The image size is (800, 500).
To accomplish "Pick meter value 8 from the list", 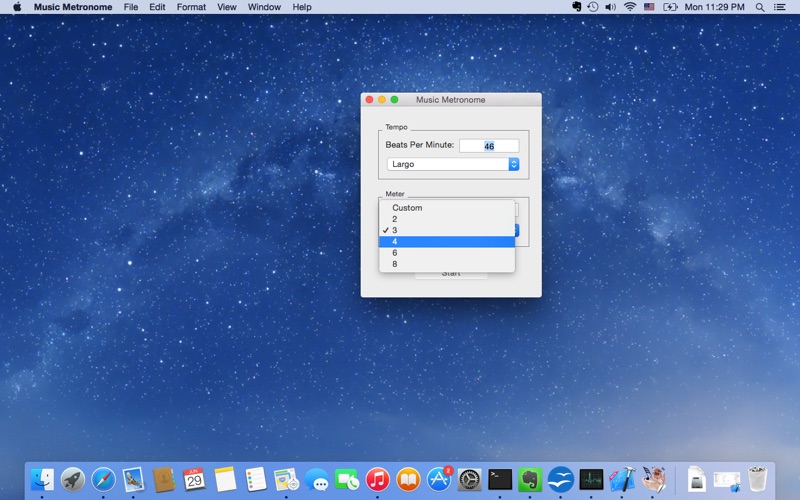I will (447, 264).
